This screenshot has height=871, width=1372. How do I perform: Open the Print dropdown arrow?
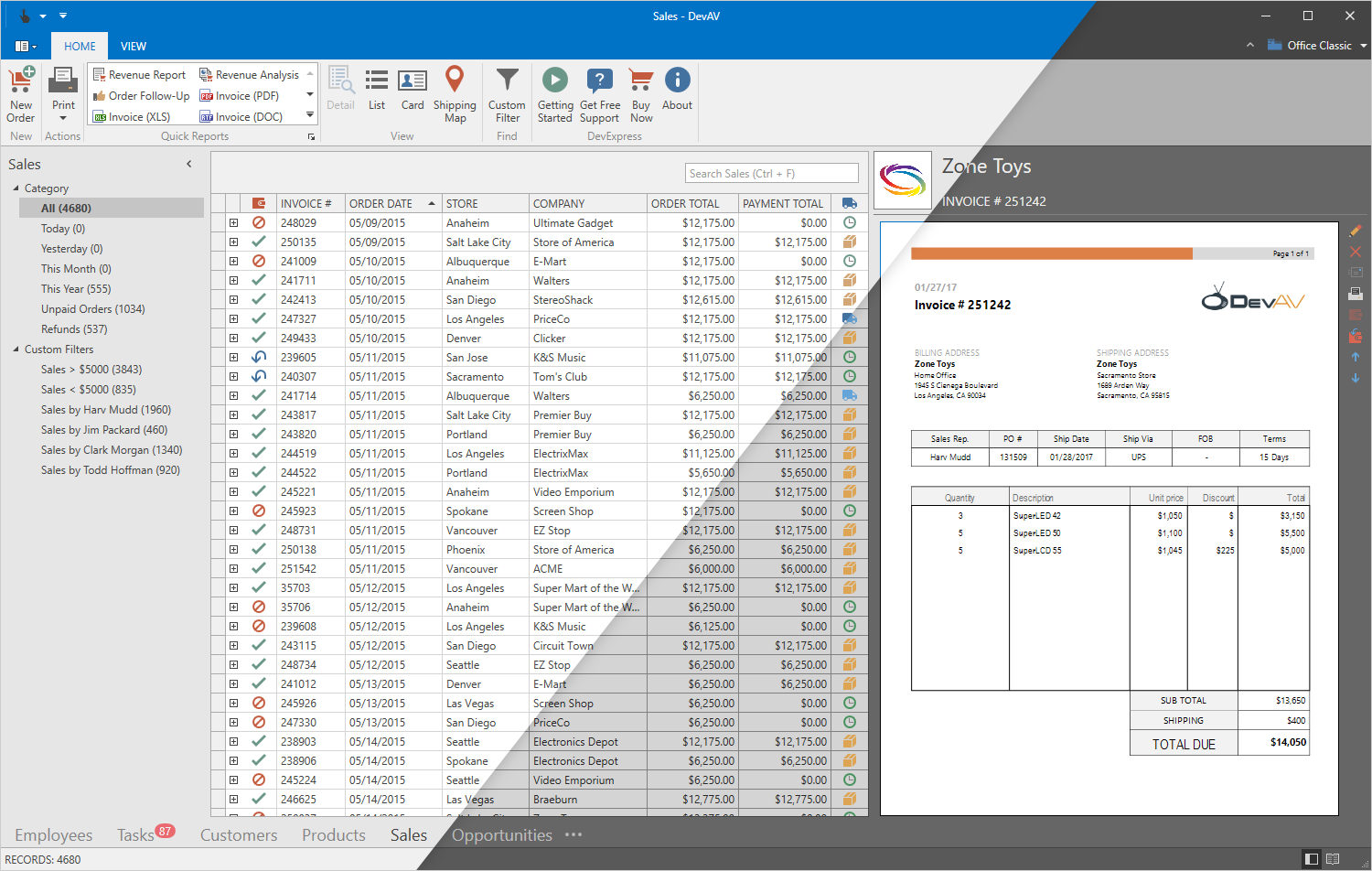tap(62, 116)
